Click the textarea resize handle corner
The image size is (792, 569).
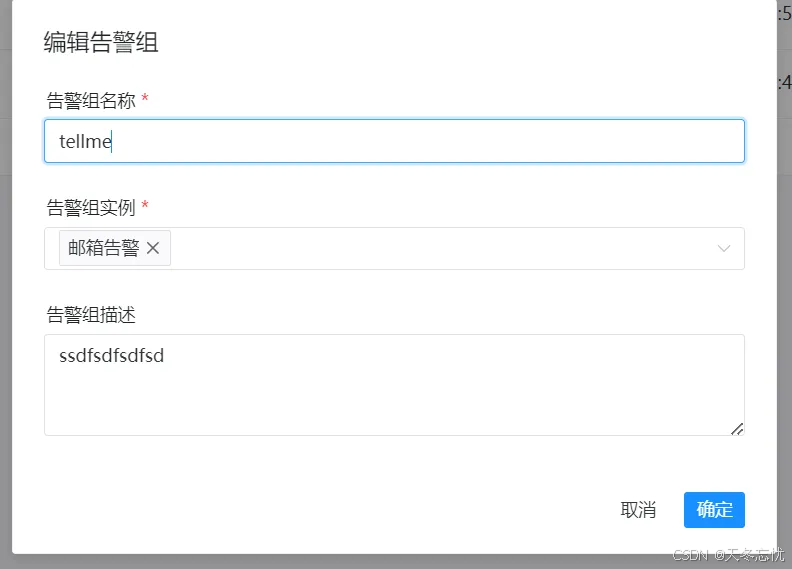click(x=737, y=428)
